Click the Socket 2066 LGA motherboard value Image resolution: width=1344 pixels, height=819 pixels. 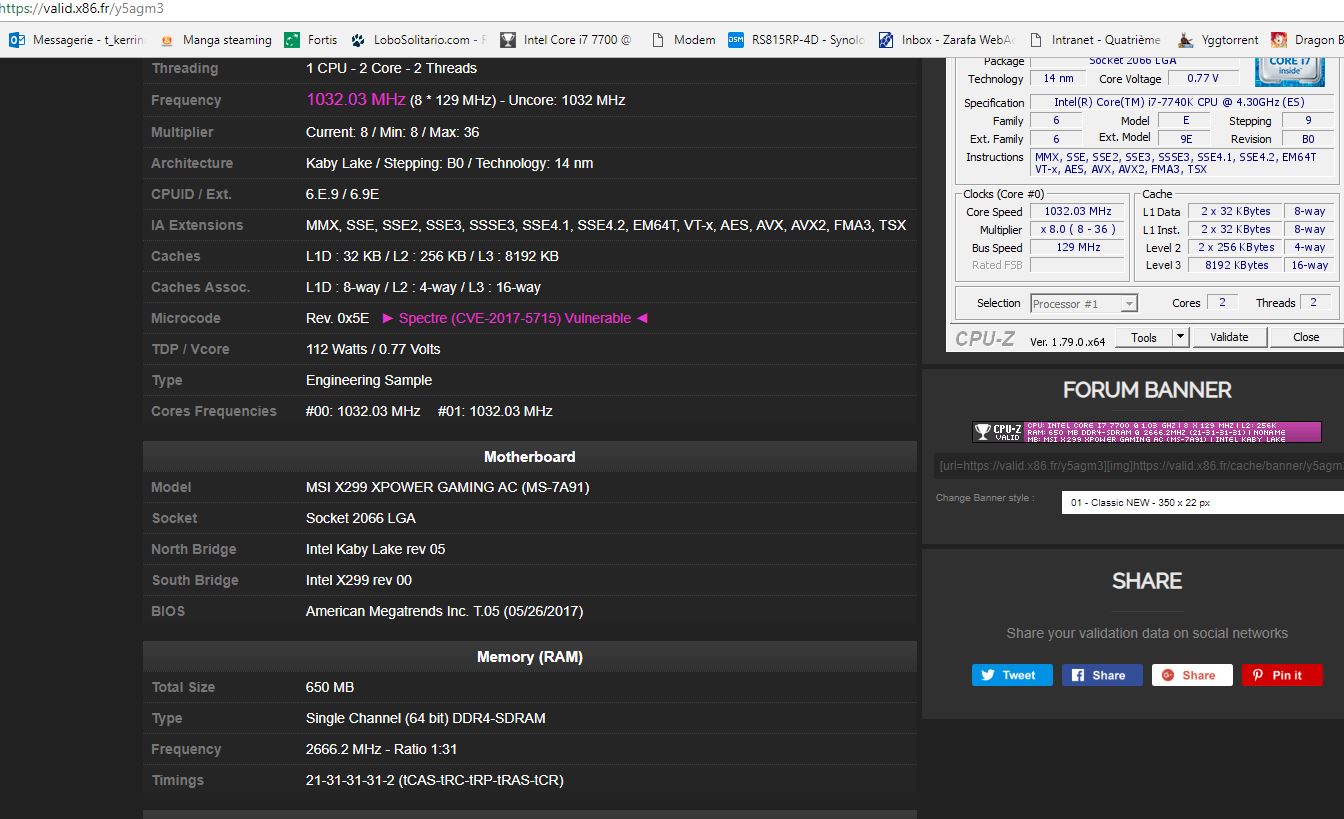click(x=361, y=518)
